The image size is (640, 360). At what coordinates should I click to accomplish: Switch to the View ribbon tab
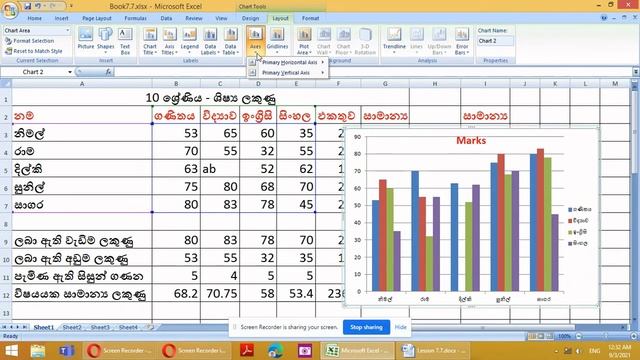[221, 18]
